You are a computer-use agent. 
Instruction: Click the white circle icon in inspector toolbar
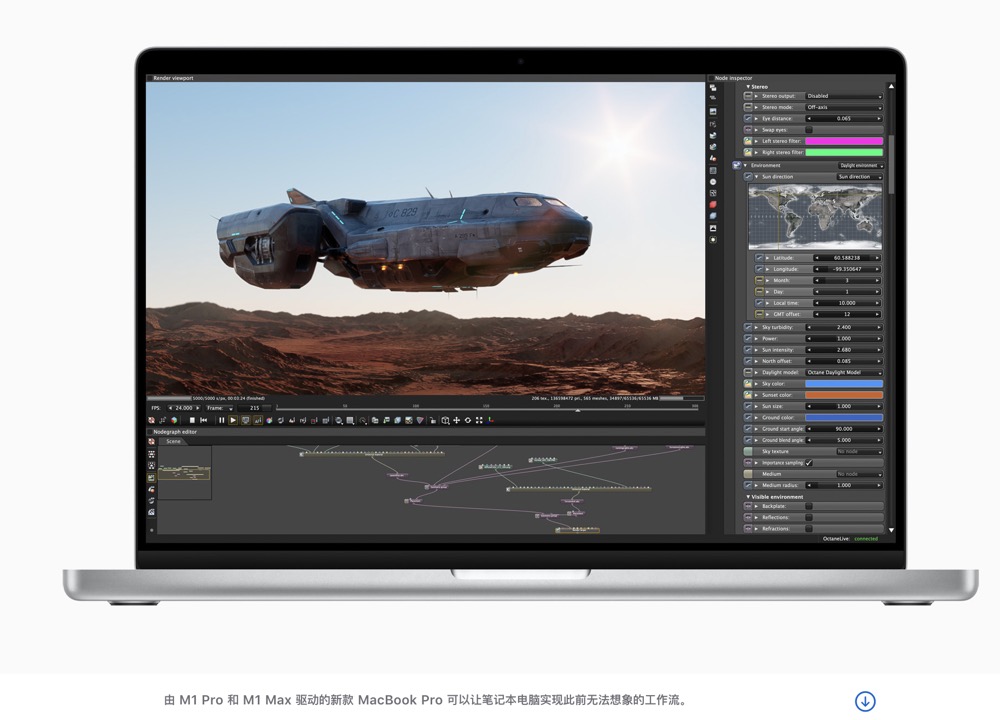pyautogui.click(x=713, y=182)
